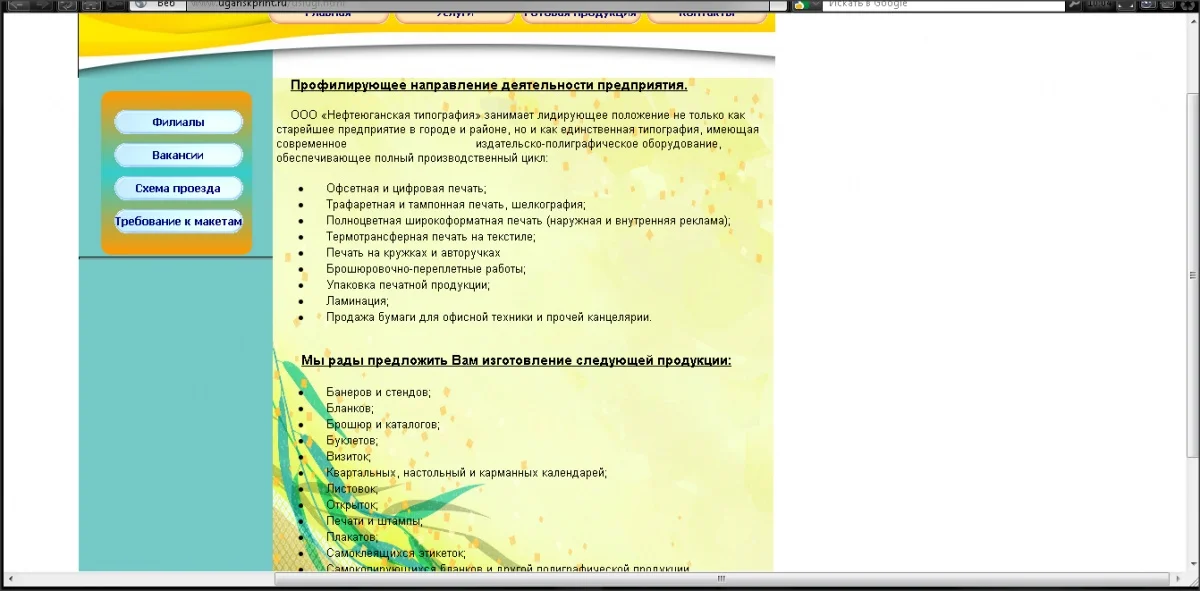The height and width of the screenshot is (591, 1200).
Task: Click list item Термотрансферная печать на текстиле
Action: pyautogui.click(x=431, y=236)
